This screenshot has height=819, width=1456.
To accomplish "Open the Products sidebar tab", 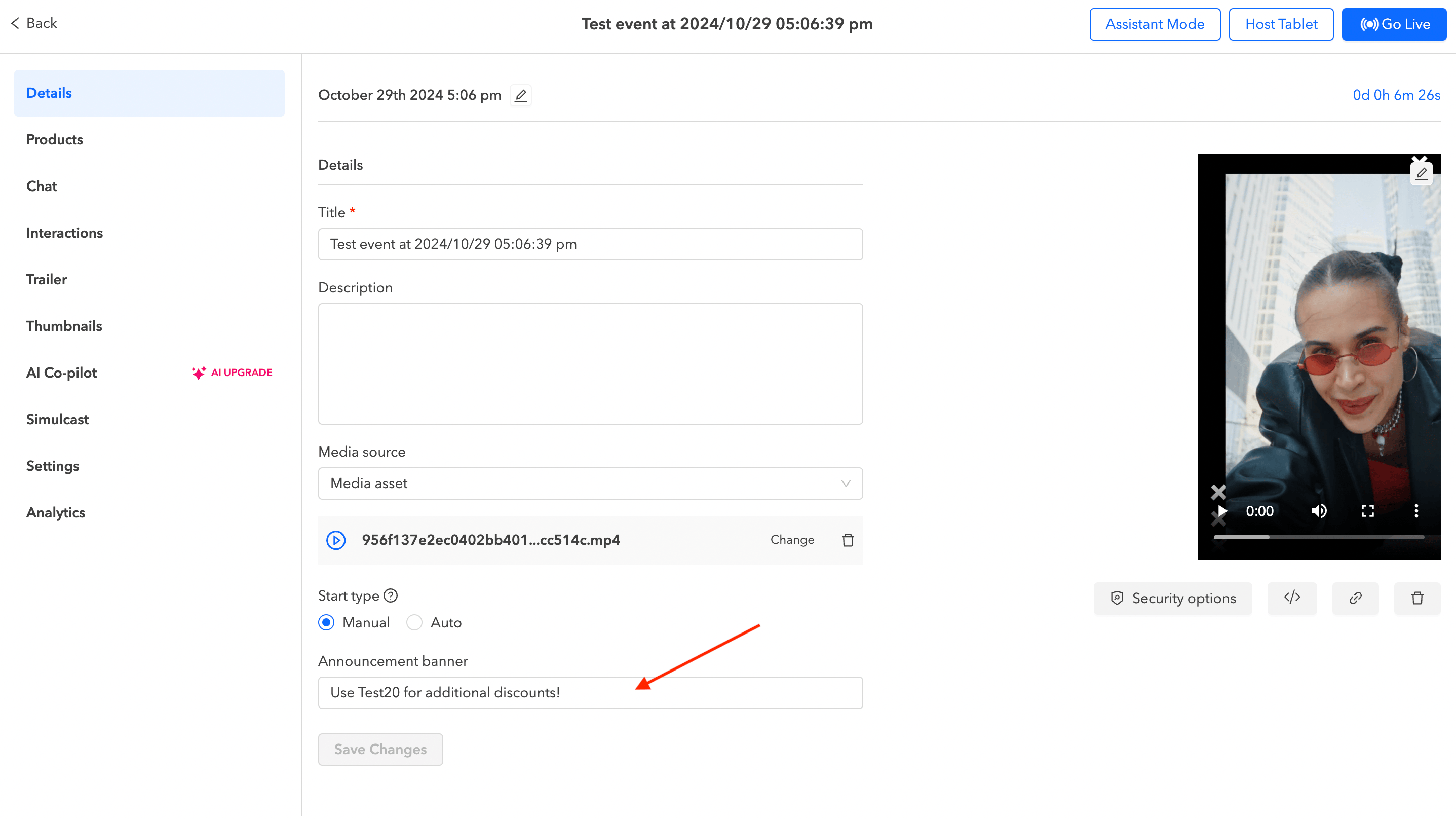I will coord(55,140).
